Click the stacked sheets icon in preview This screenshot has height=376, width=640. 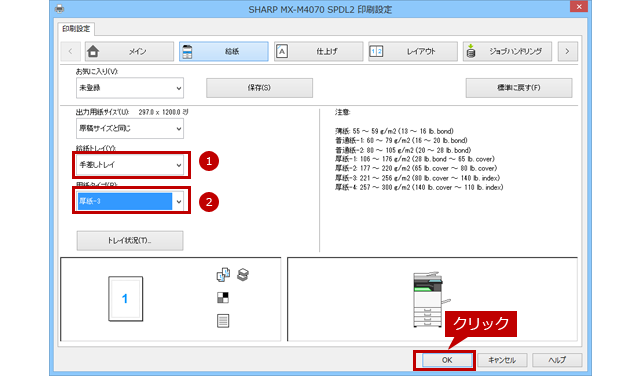243,274
